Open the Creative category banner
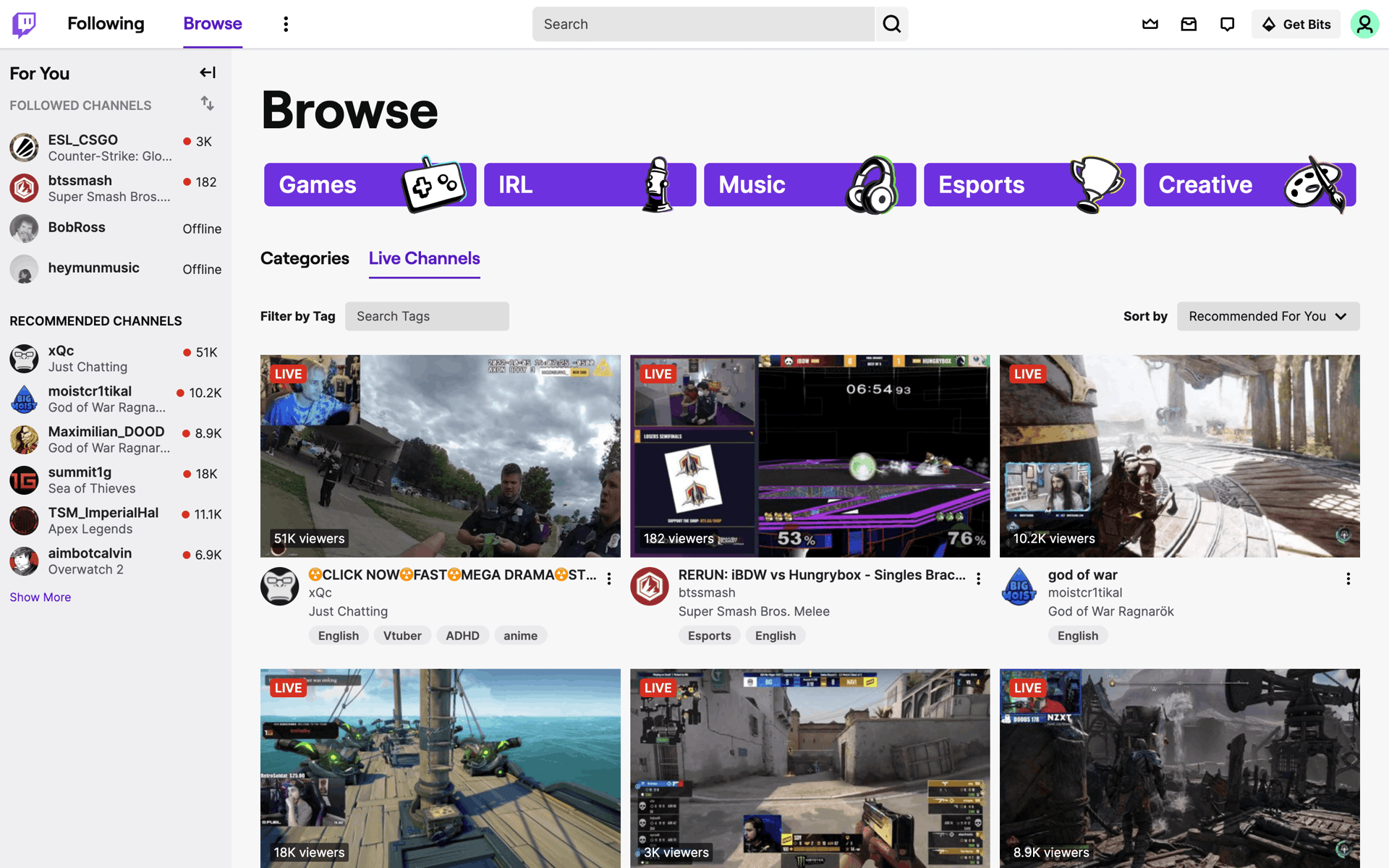Image resolution: width=1389 pixels, height=868 pixels. coord(1249,184)
